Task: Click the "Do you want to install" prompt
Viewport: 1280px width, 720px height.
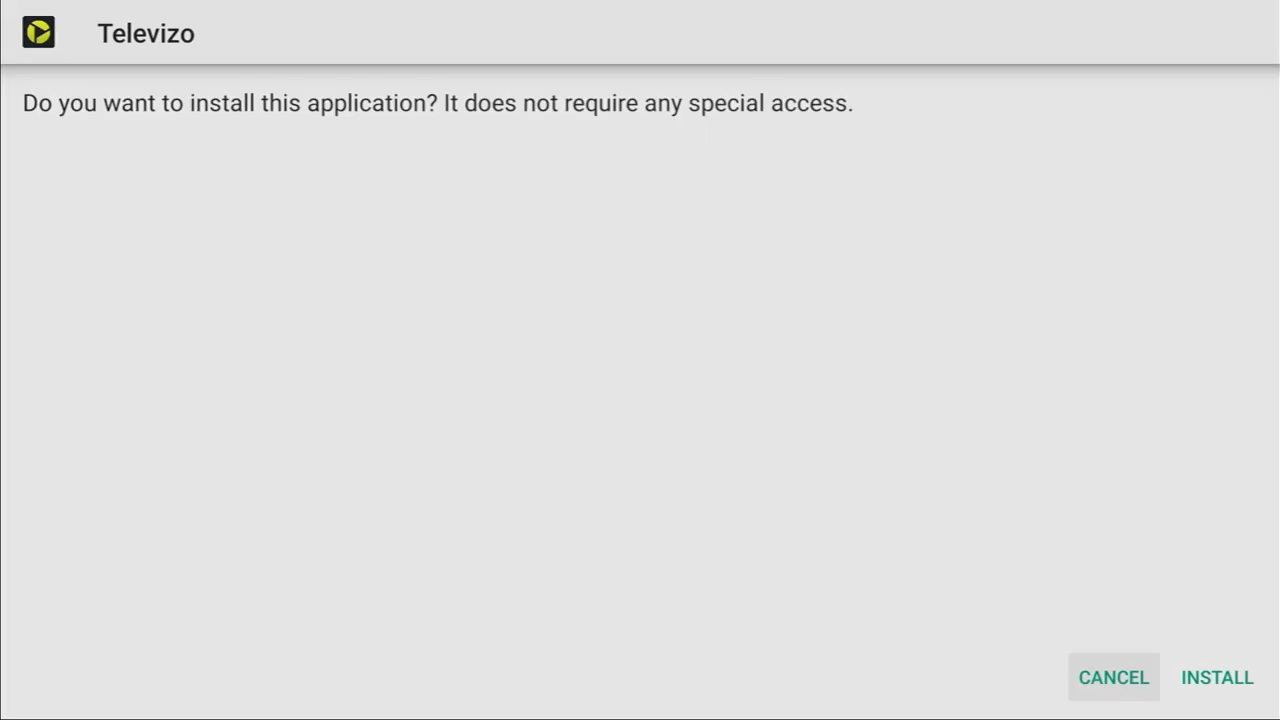Action: pos(438,103)
